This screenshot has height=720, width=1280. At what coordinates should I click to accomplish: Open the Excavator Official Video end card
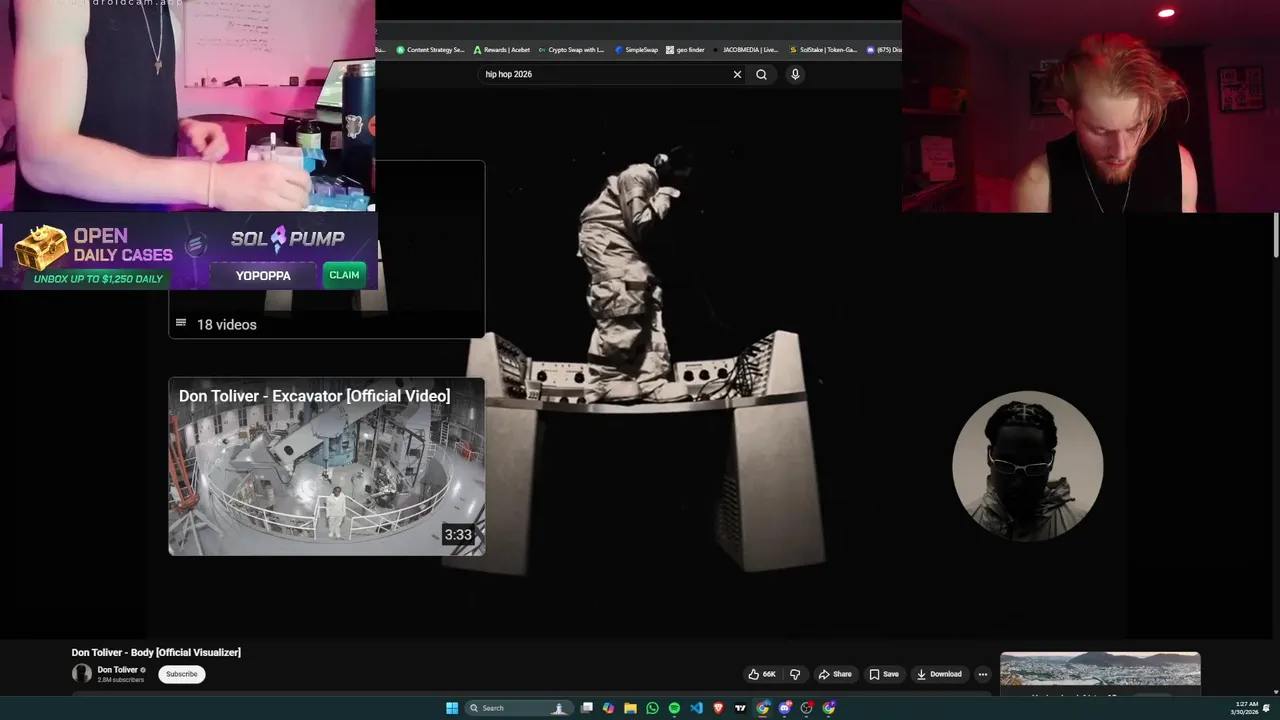click(x=326, y=466)
